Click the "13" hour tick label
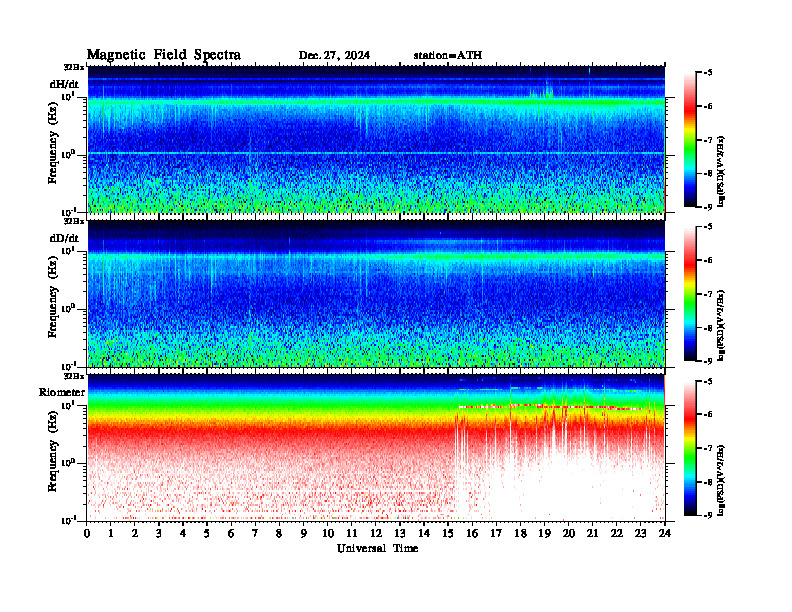The height and width of the screenshot is (612, 792). [x=400, y=533]
